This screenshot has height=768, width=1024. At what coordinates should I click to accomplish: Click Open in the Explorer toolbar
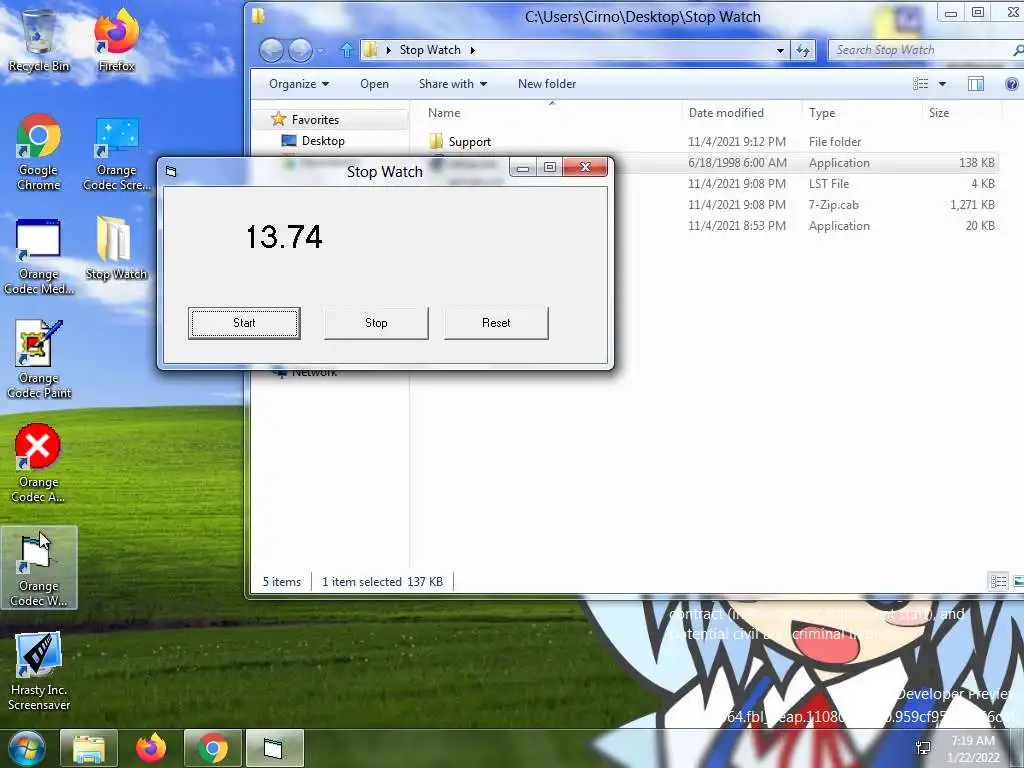374,84
